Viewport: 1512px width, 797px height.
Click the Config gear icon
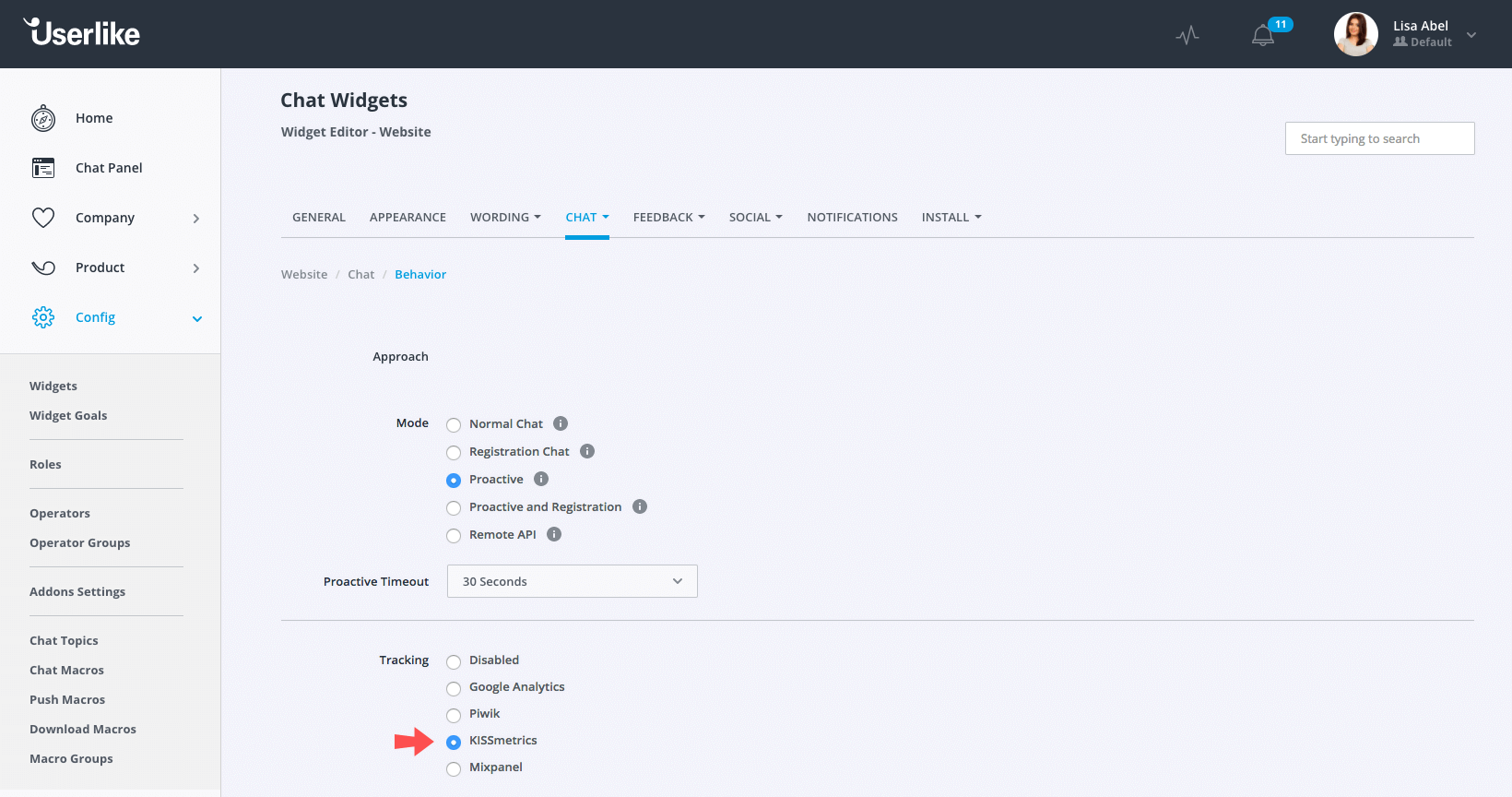[x=43, y=317]
